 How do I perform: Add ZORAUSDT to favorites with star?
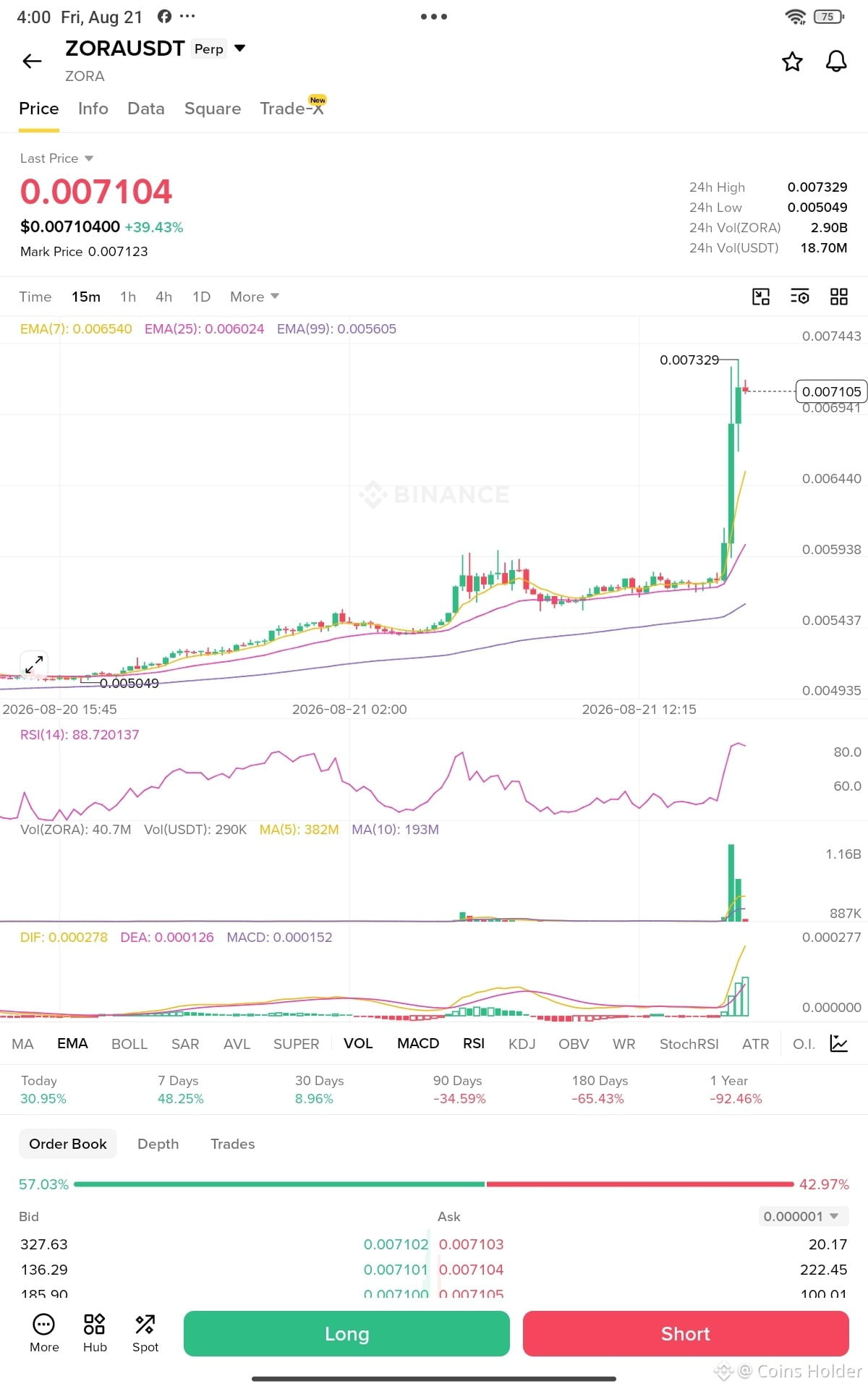coord(792,61)
